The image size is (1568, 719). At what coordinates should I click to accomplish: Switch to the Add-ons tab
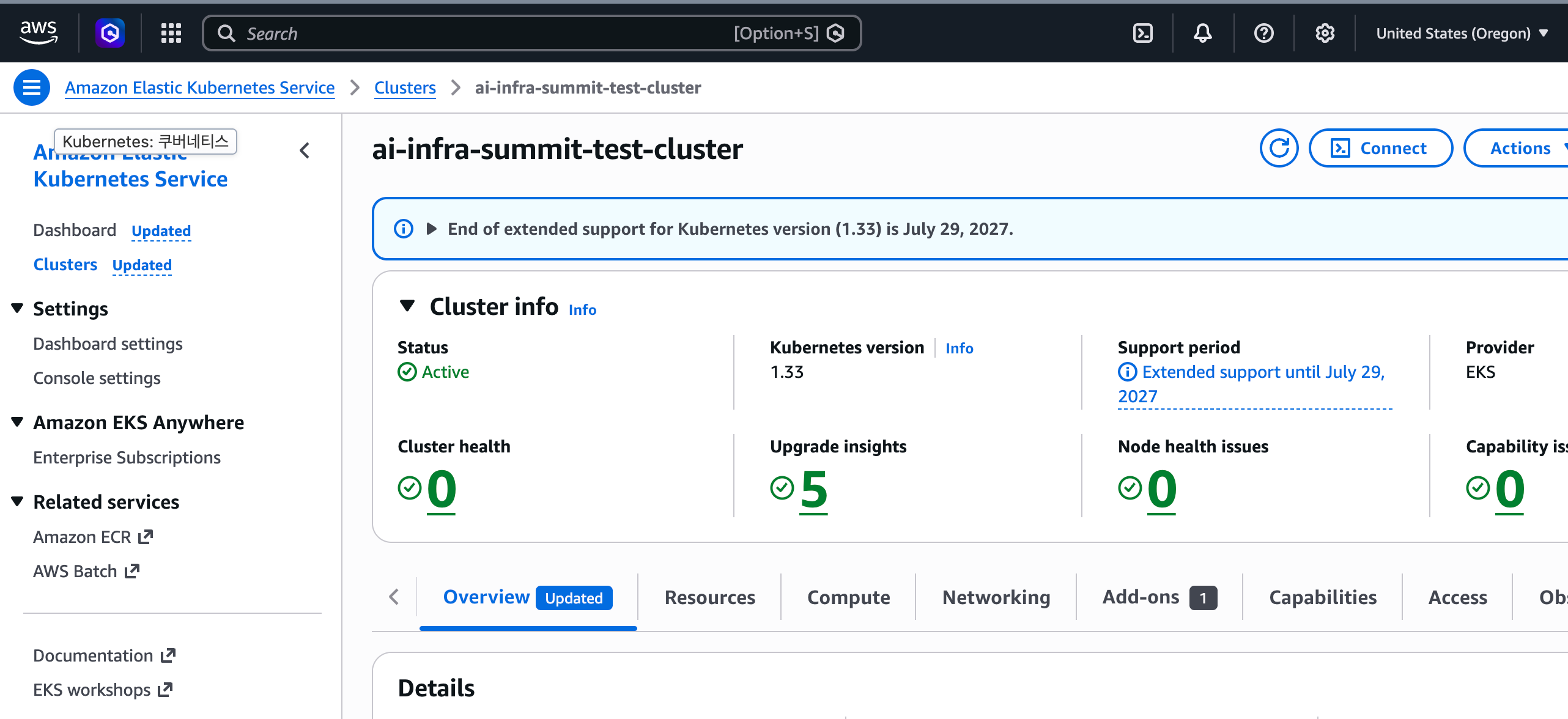click(1159, 597)
